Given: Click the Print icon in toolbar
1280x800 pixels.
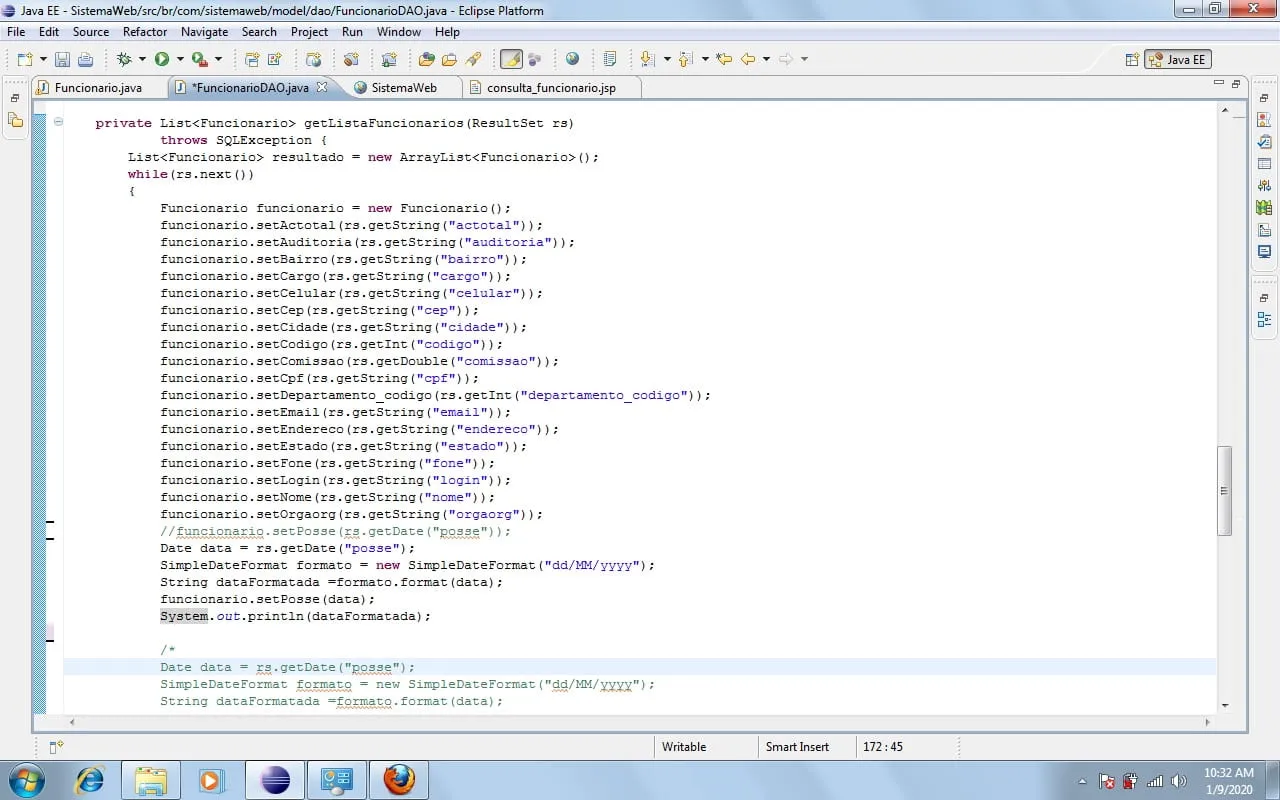Looking at the screenshot, I should [85, 60].
